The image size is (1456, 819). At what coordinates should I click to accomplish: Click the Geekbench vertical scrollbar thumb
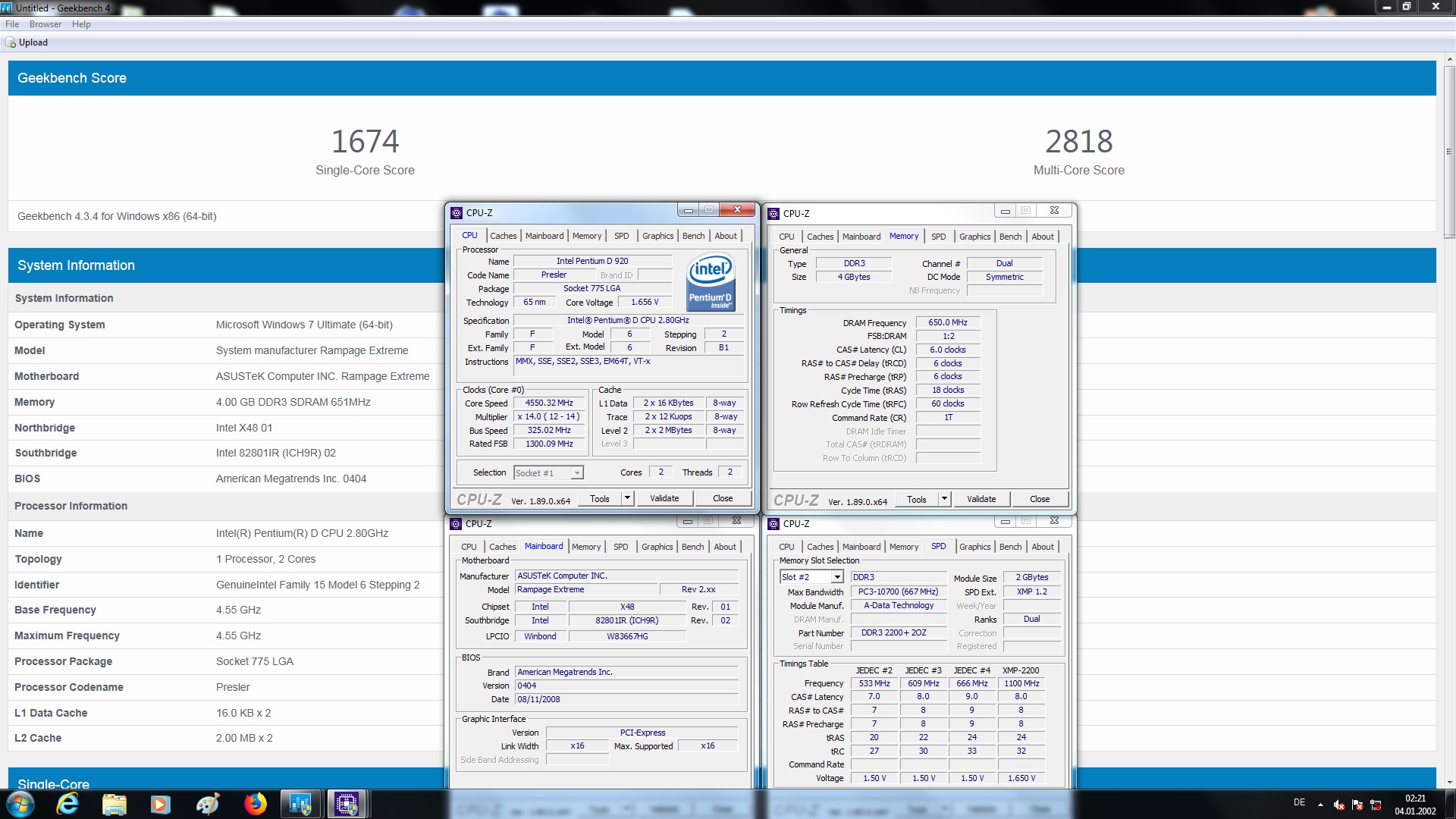click(x=1449, y=152)
